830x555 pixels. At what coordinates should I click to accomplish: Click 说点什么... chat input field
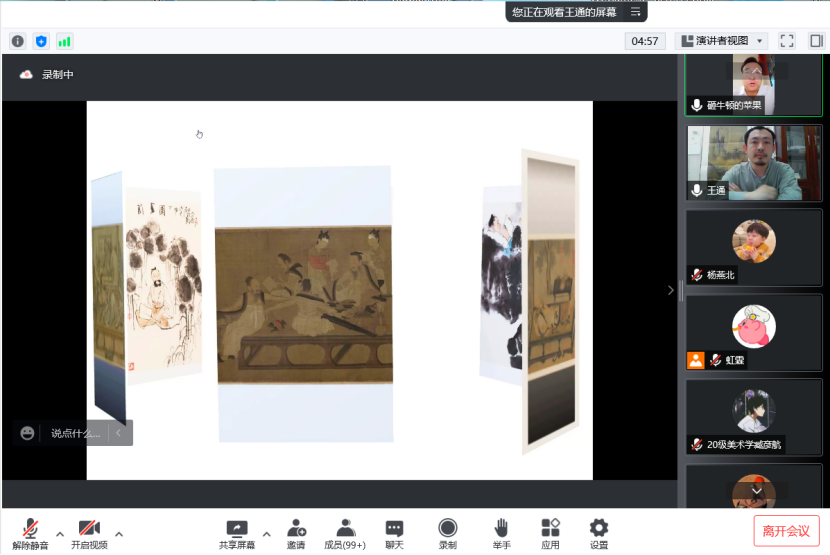click(76, 433)
